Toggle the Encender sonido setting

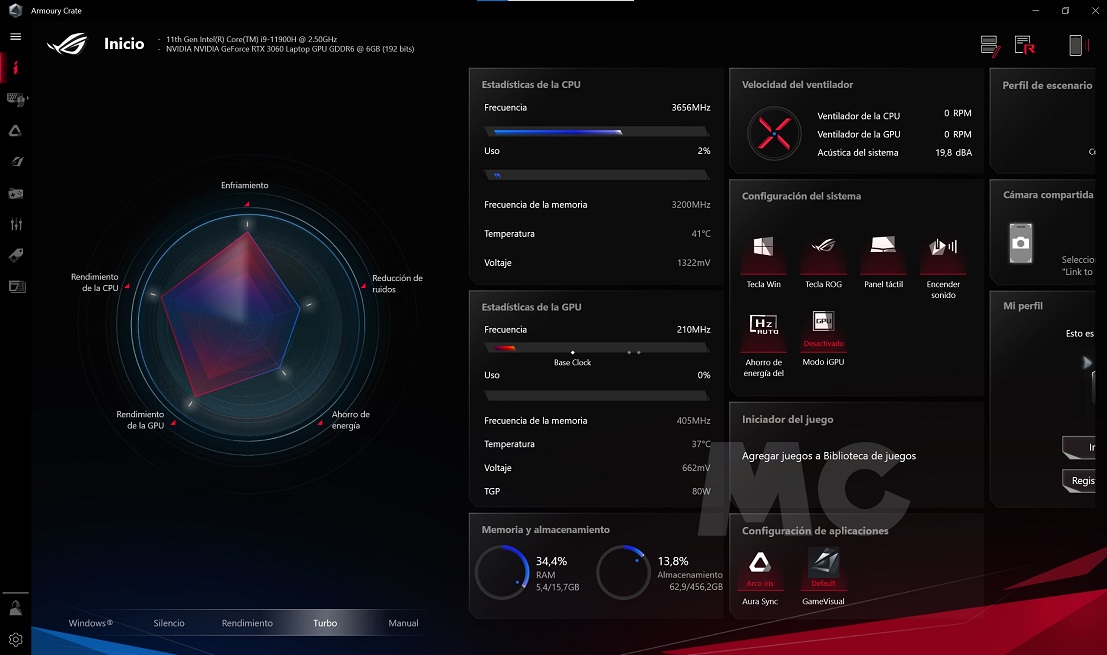[943, 254]
